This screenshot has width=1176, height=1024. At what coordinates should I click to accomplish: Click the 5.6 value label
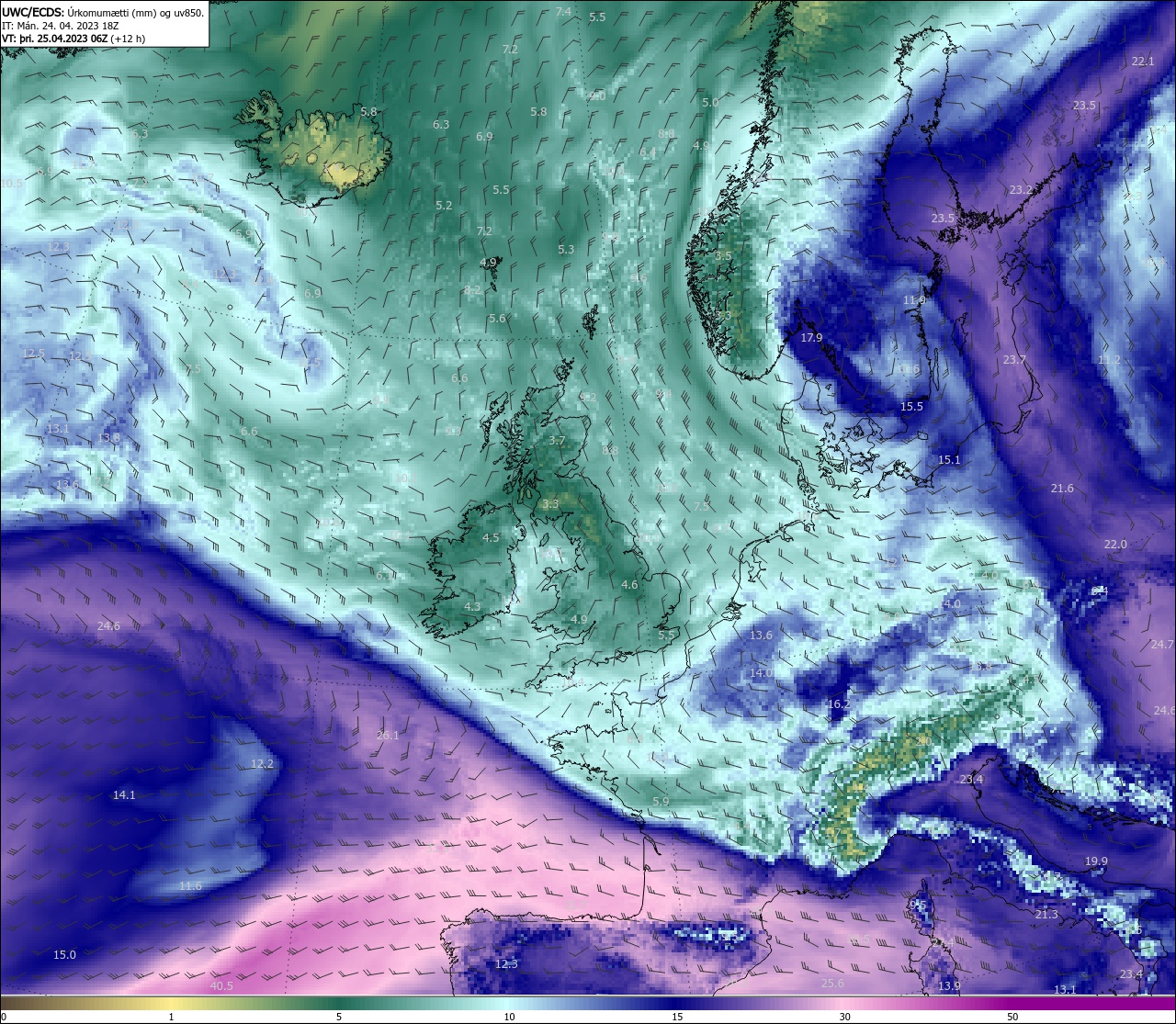[497, 319]
